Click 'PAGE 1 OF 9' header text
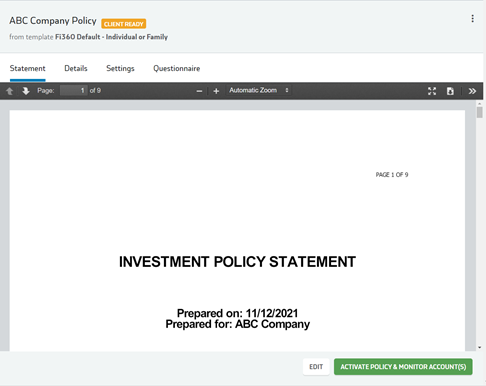 click(x=392, y=175)
